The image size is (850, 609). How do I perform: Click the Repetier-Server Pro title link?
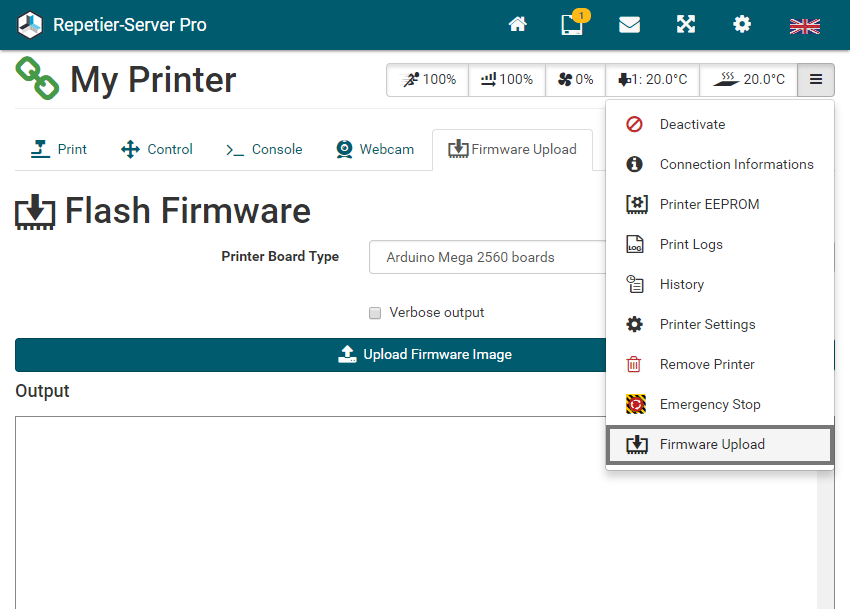[x=130, y=25]
